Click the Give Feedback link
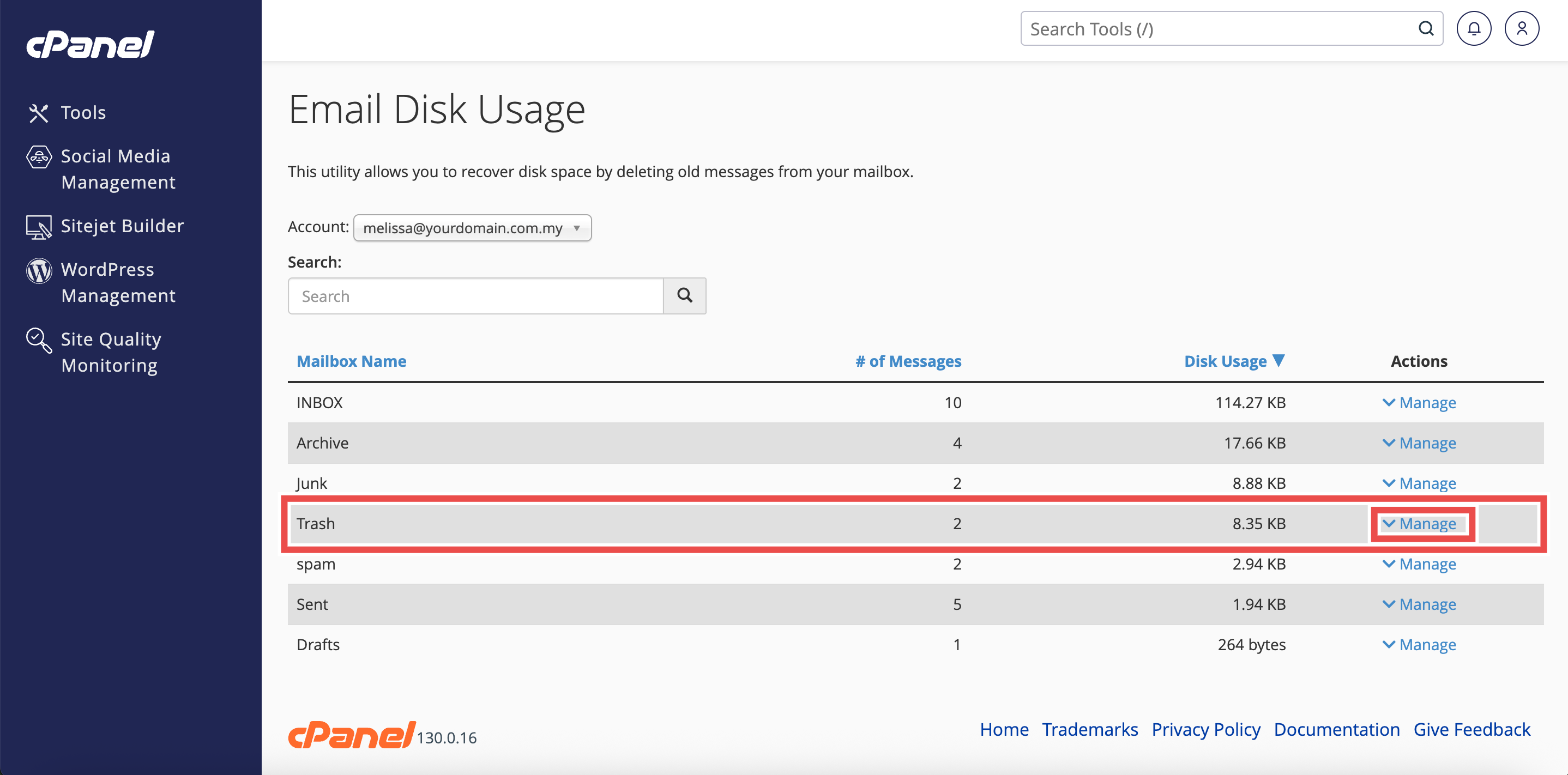Image resolution: width=1568 pixels, height=775 pixels. [1471, 729]
